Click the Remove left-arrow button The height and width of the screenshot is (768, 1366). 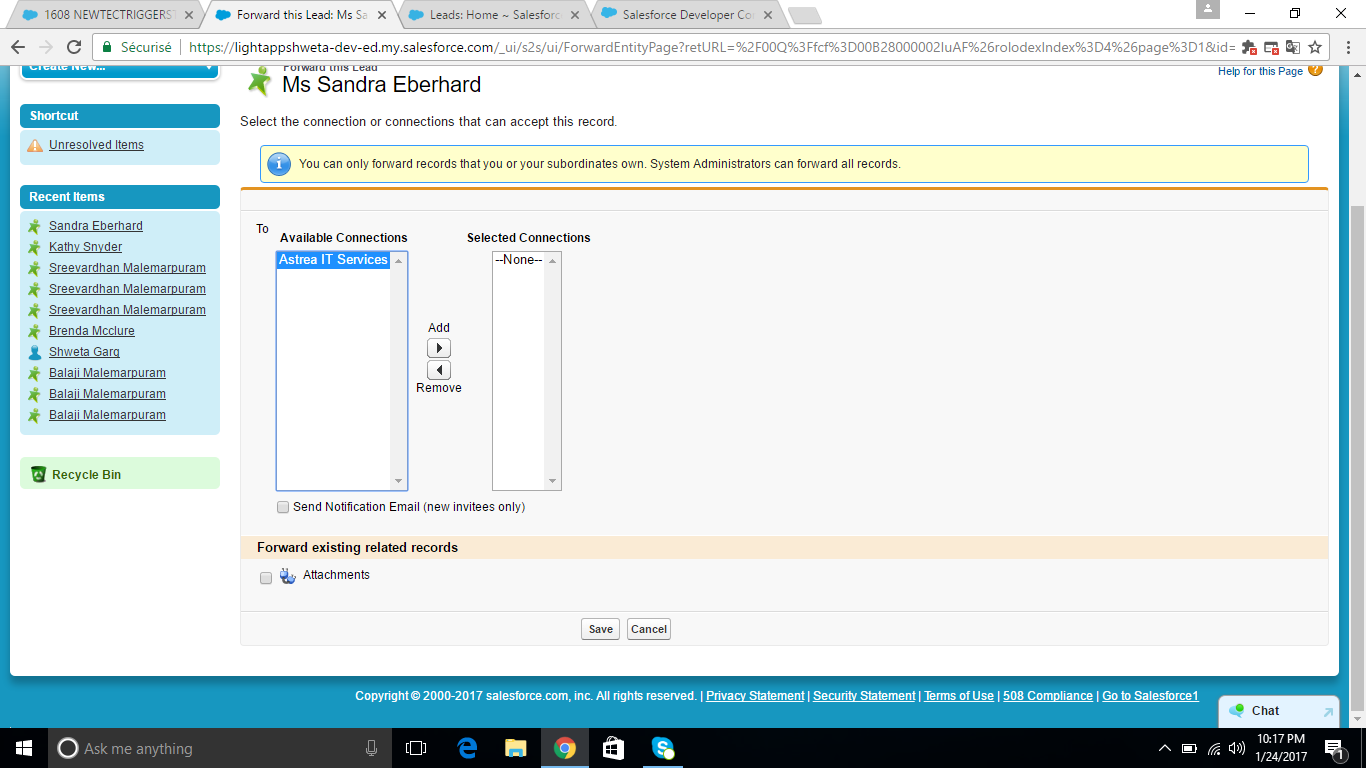[x=439, y=370]
